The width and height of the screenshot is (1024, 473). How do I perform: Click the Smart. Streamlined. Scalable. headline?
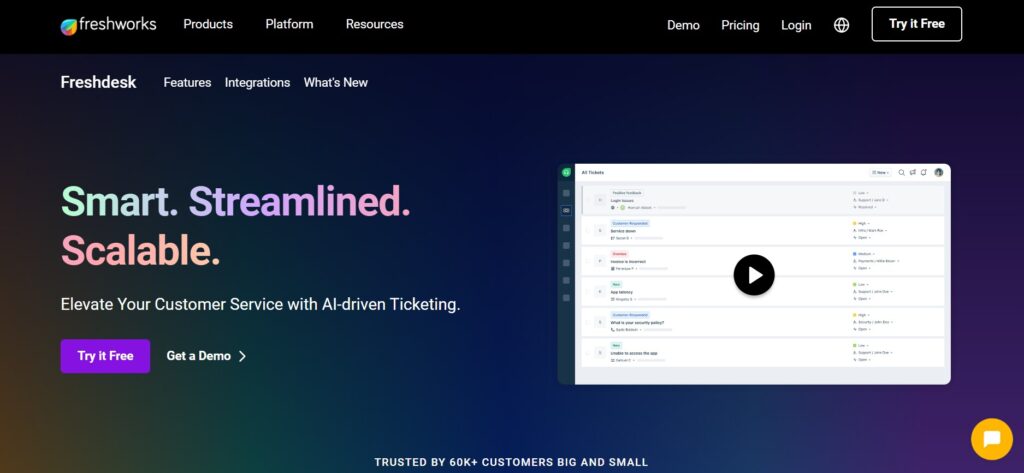(236, 226)
